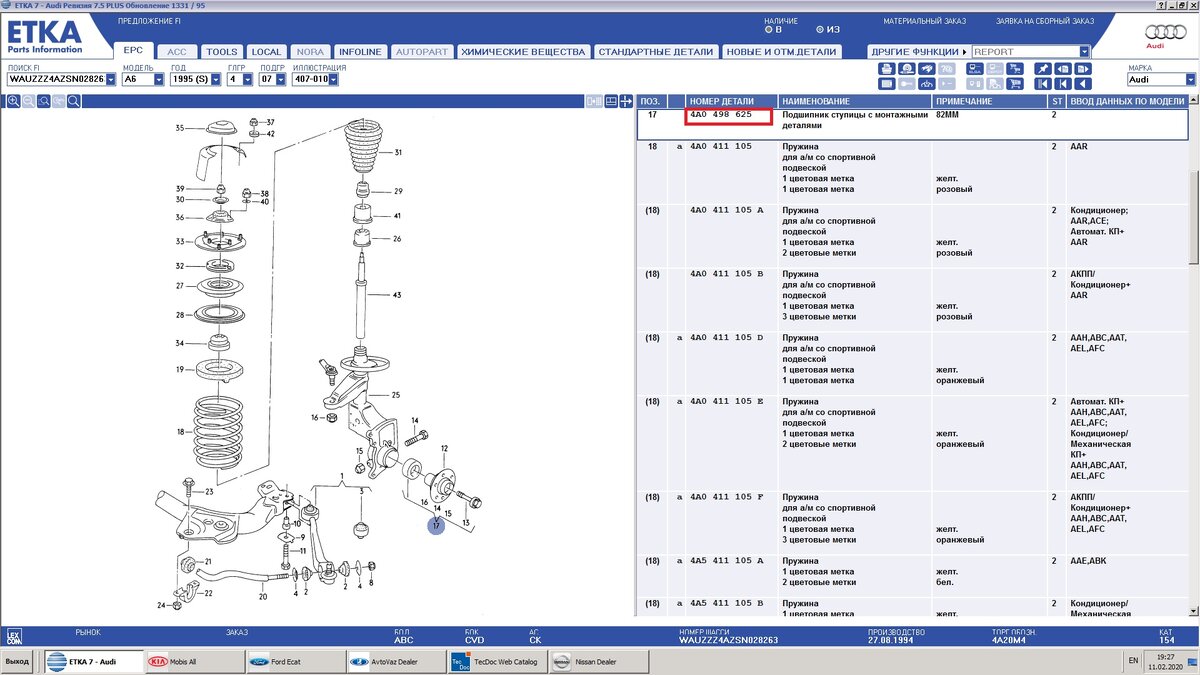Click the ELSA monitor toolbar icon

pyautogui.click(x=975, y=68)
